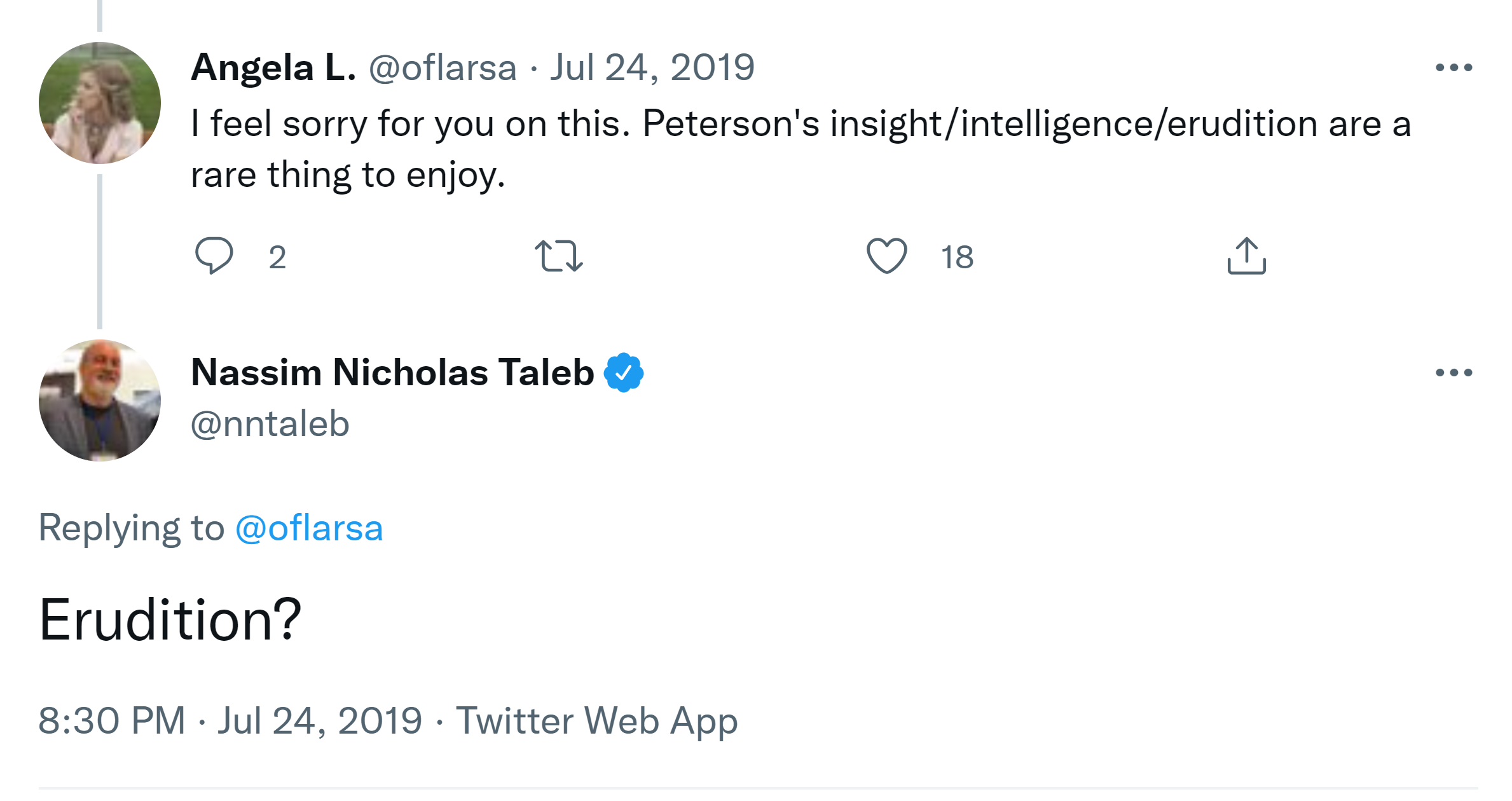This screenshot has height=801, width=1512.
Task: Click the Nassim Nicholas Taleb display name
Action: 392,373
